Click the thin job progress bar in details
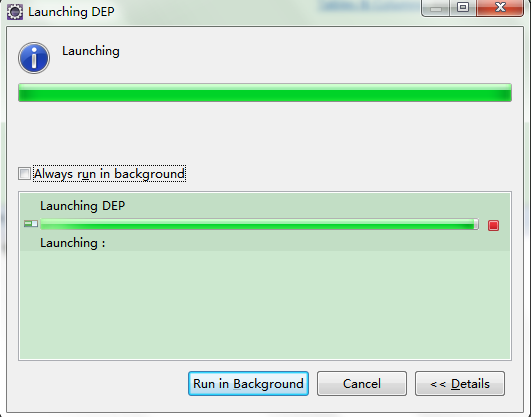Image resolution: width=531 pixels, height=417 pixels. pos(259,224)
